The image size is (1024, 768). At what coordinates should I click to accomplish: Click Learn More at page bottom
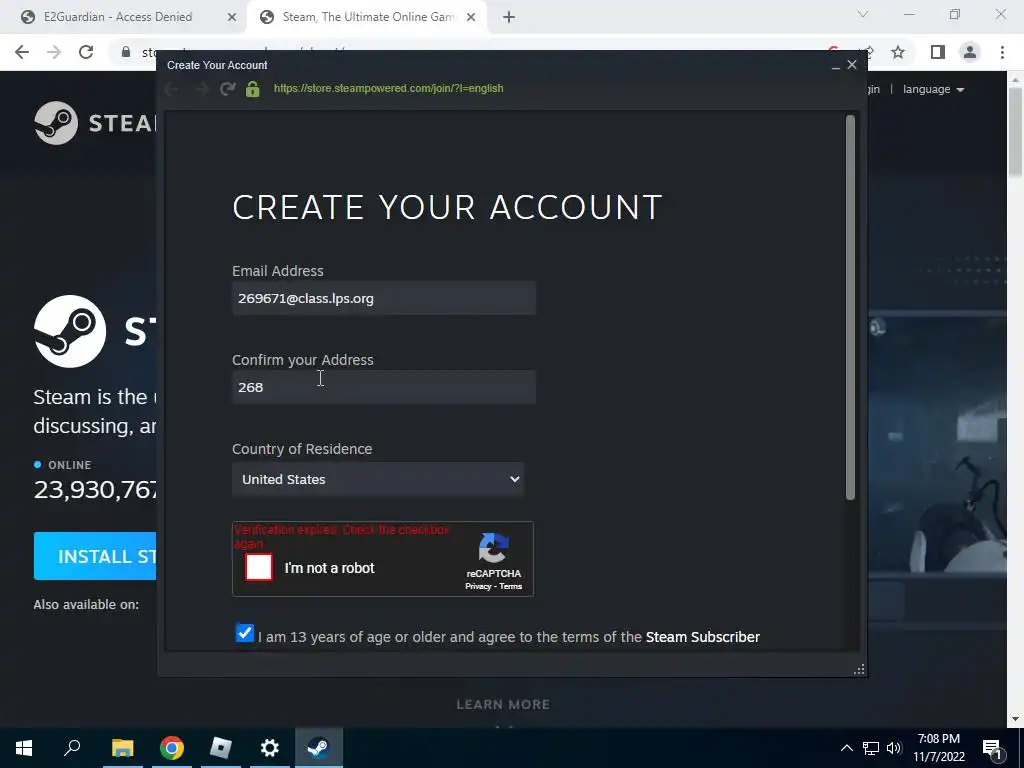pos(503,705)
